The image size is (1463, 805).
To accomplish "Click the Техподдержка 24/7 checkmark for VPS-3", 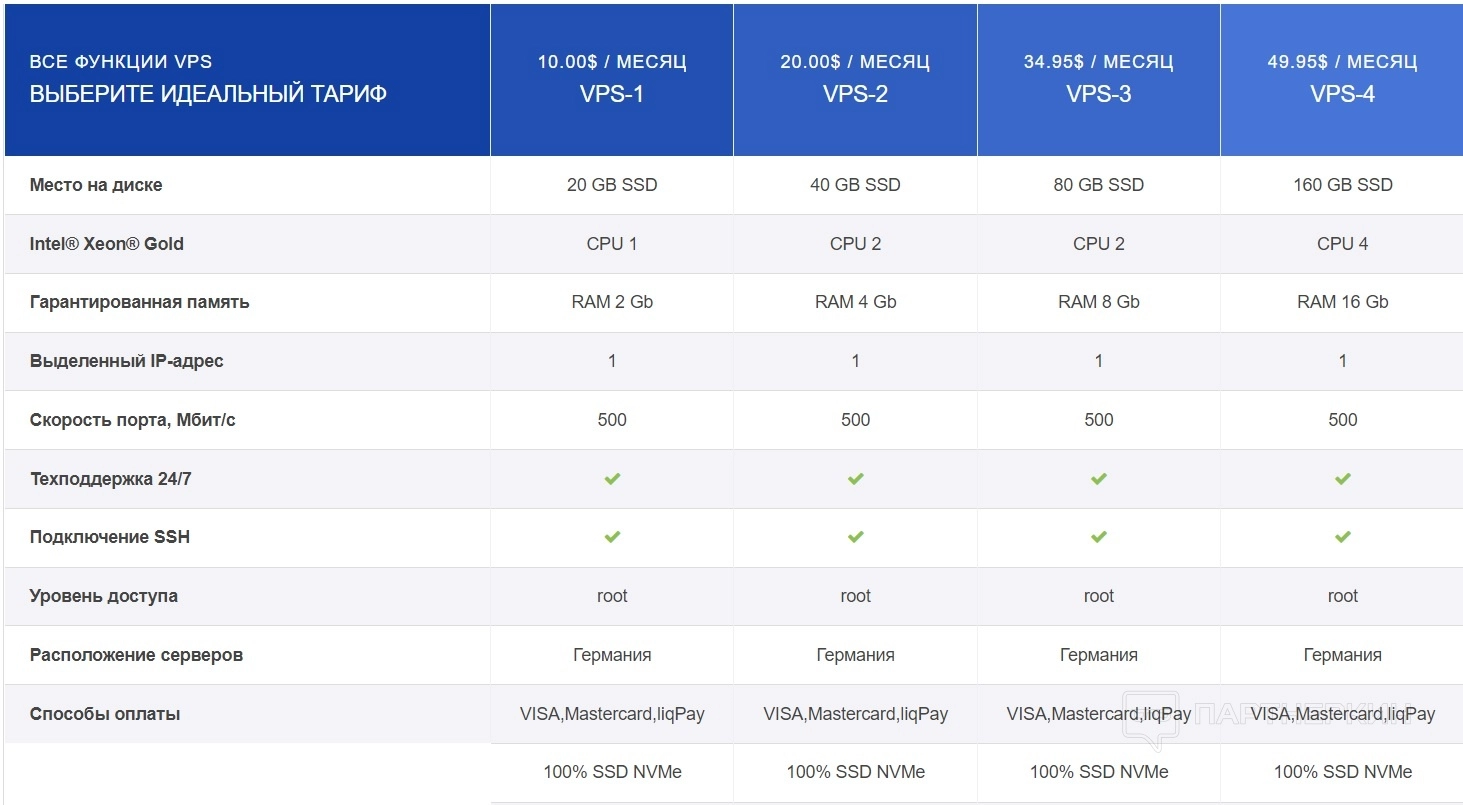I will [x=1099, y=479].
